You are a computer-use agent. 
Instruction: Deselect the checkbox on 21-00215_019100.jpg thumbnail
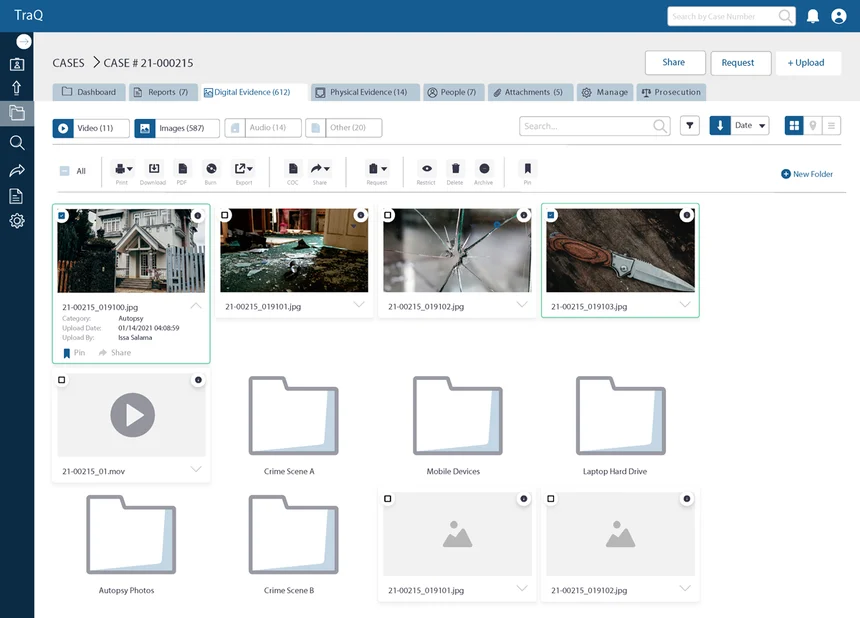62,213
